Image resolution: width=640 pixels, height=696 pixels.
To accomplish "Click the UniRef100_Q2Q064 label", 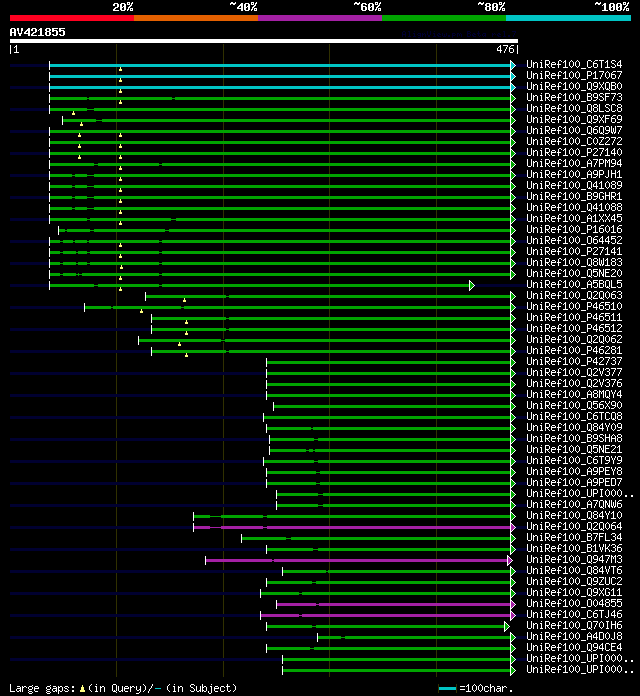I will coord(574,527).
